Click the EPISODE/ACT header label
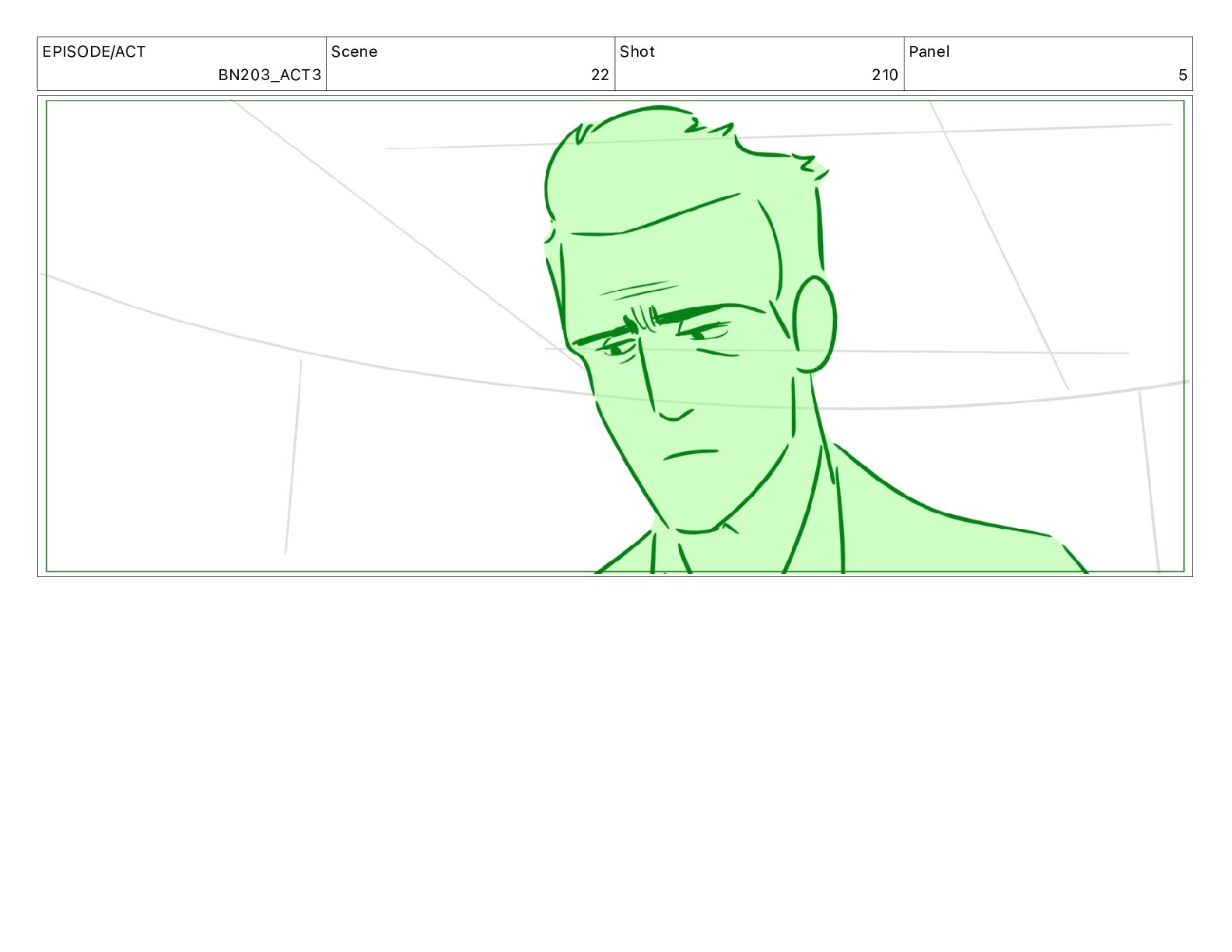 tap(93, 52)
